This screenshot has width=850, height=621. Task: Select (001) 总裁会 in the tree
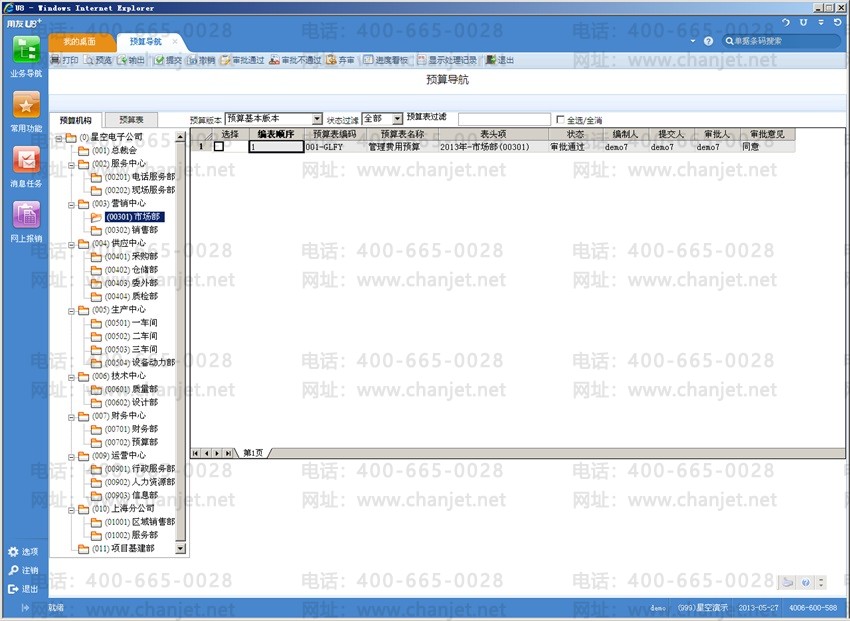click(x=114, y=150)
